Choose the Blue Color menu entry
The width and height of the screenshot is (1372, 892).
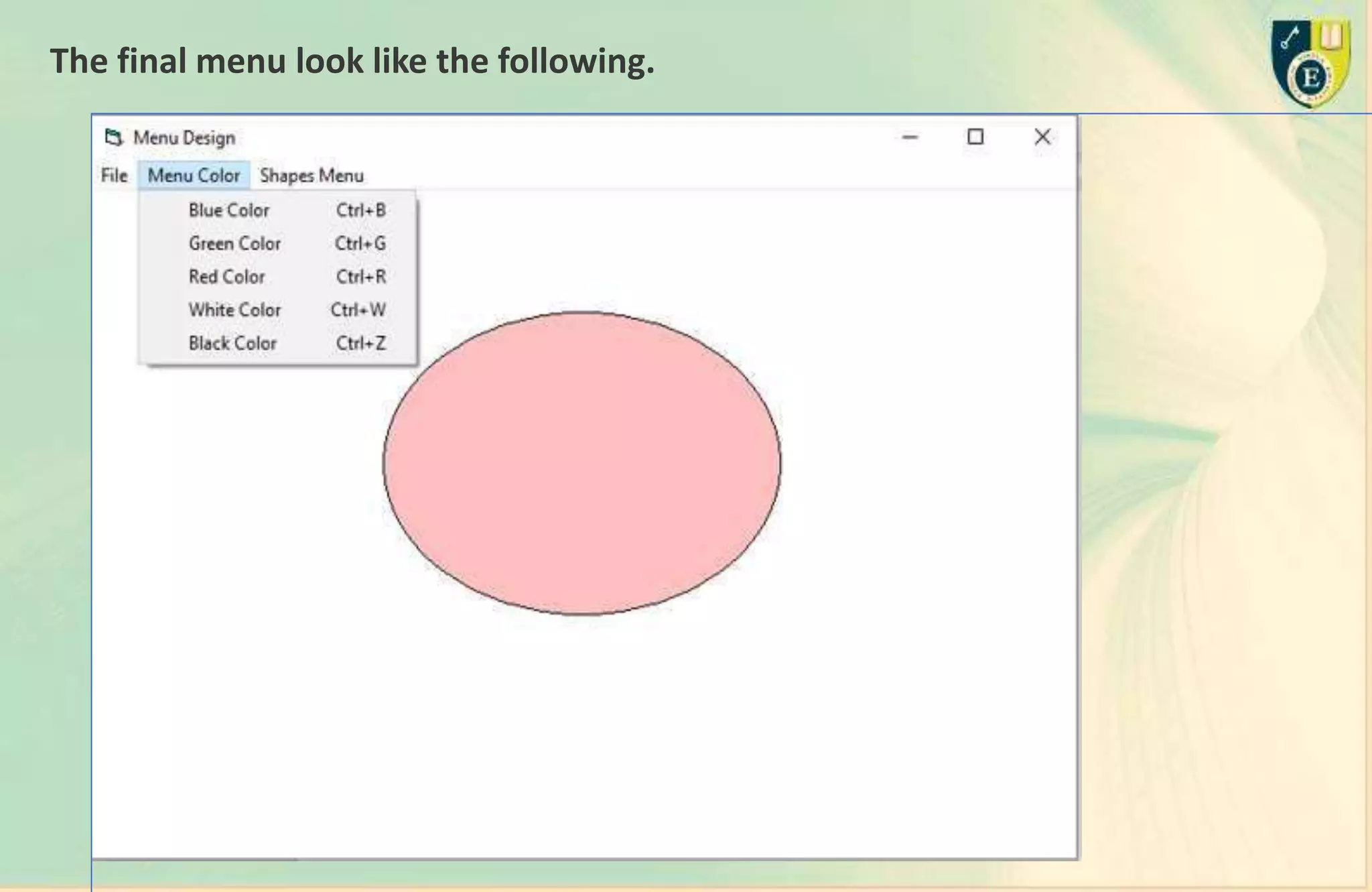pos(229,210)
